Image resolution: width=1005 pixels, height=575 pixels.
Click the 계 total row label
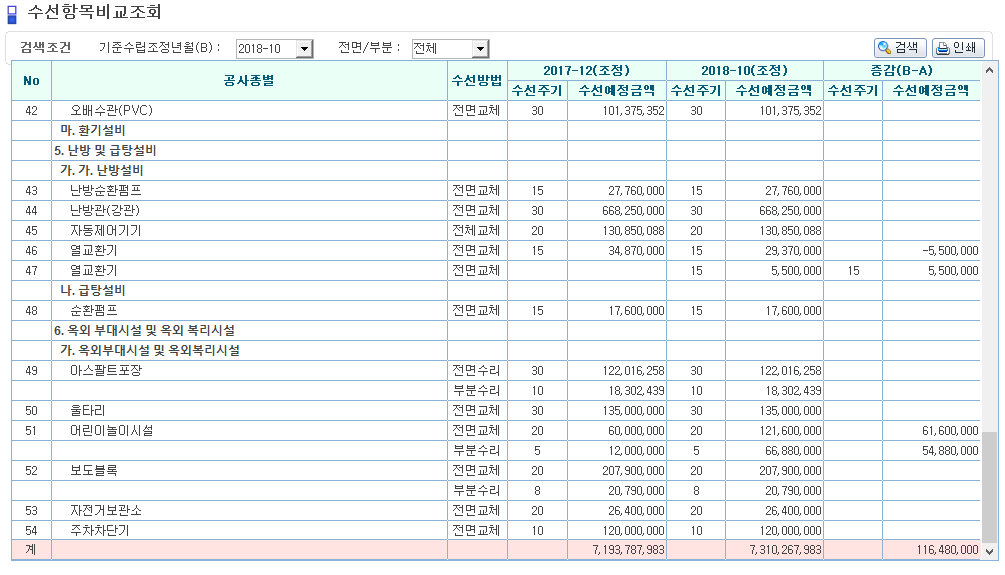tap(31, 550)
